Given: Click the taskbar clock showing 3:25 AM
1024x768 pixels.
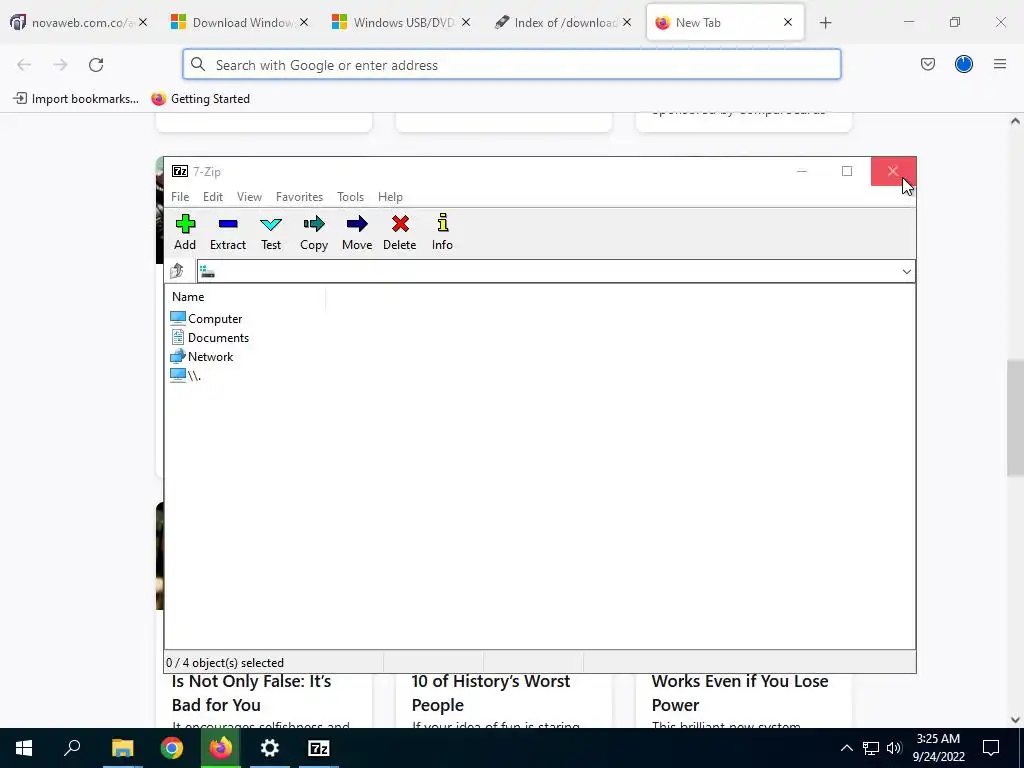Looking at the screenshot, I should (x=938, y=748).
